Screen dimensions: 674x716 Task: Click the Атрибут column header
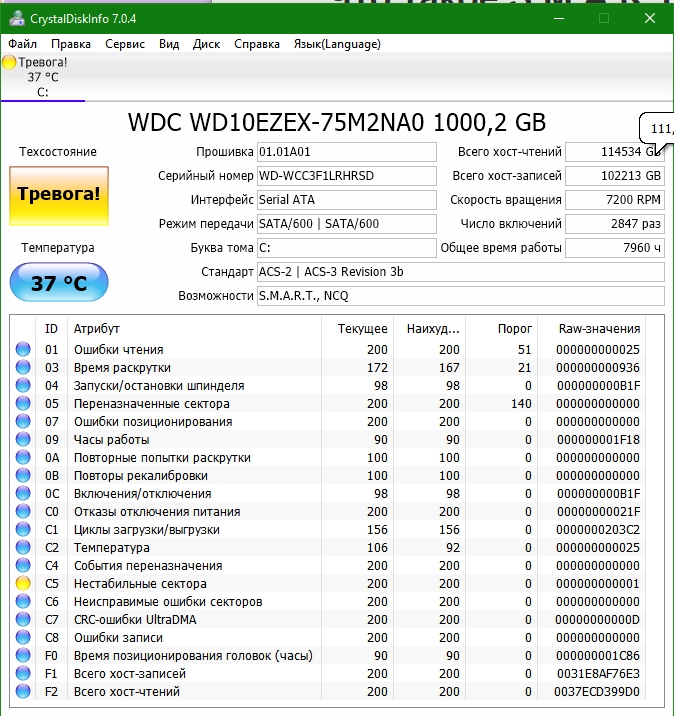coord(195,329)
